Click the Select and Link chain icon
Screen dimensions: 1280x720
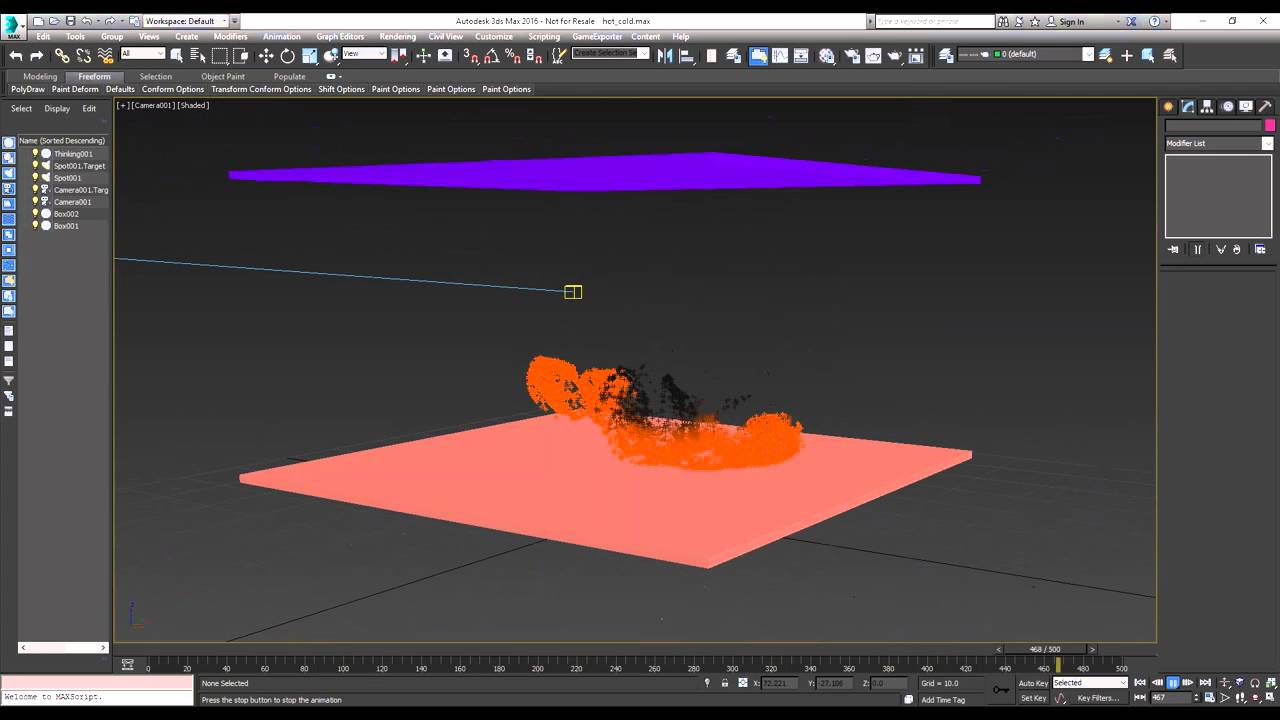point(62,56)
